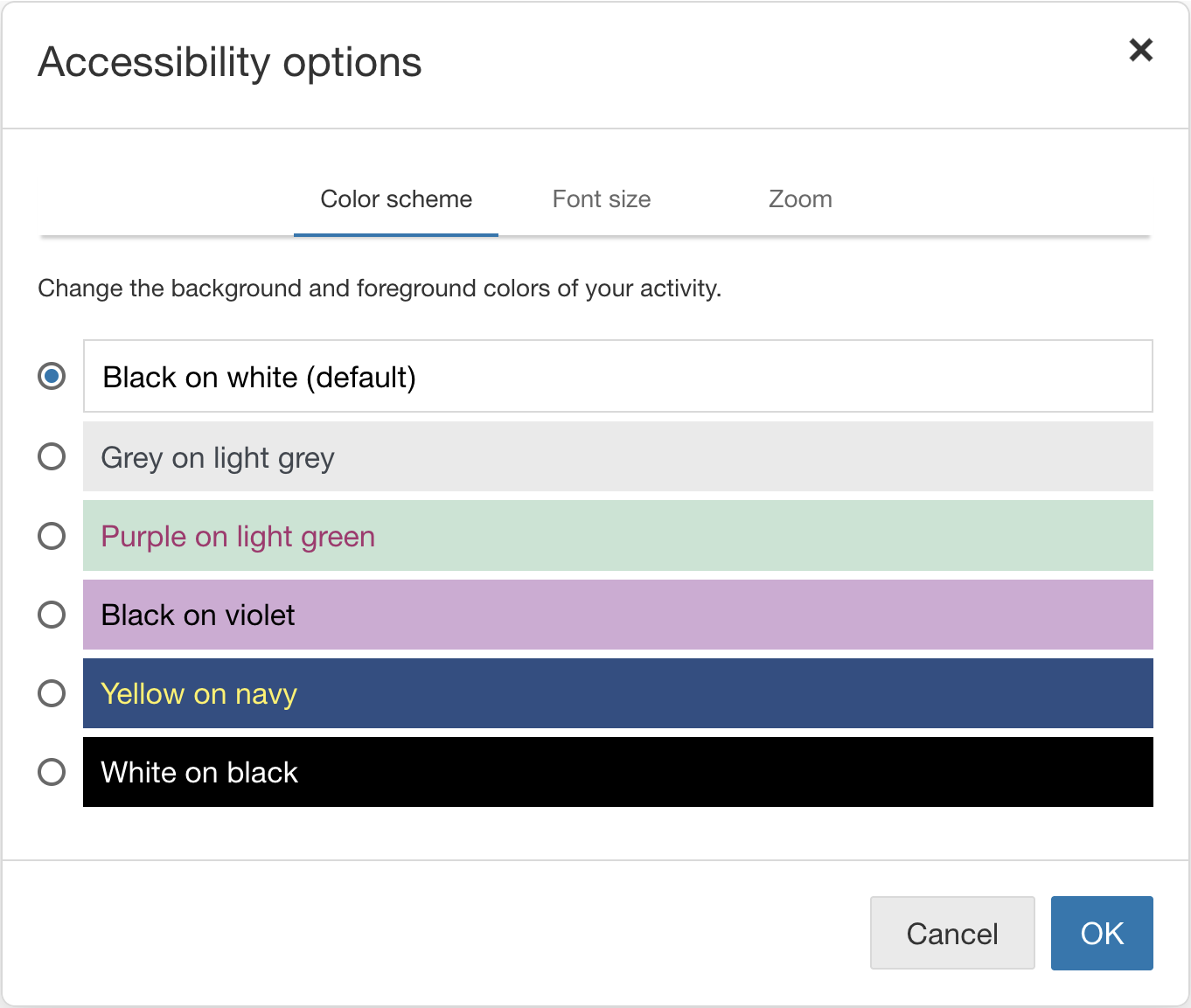Switch to the Font size tab

tap(601, 199)
